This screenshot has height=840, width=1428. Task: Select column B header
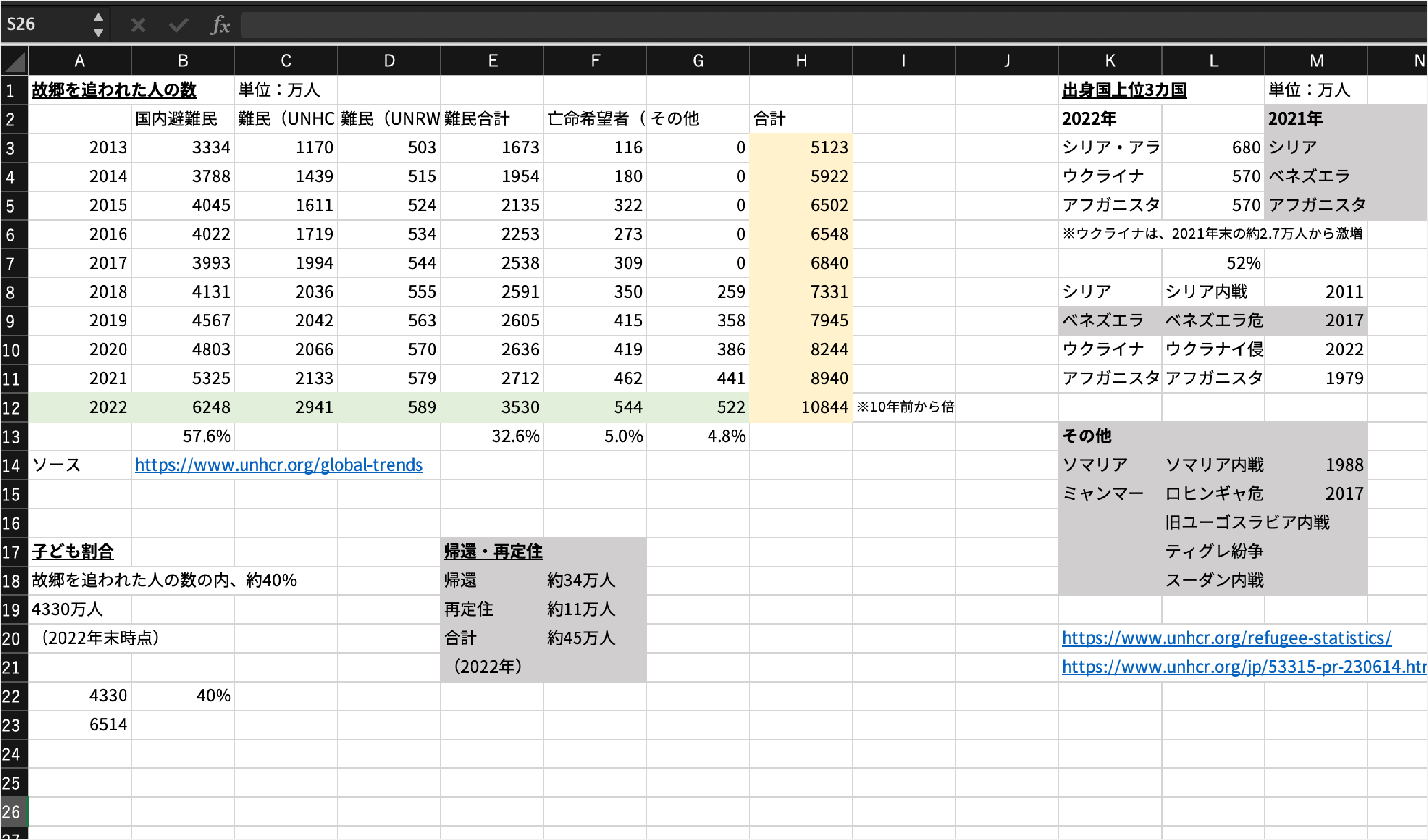183,60
